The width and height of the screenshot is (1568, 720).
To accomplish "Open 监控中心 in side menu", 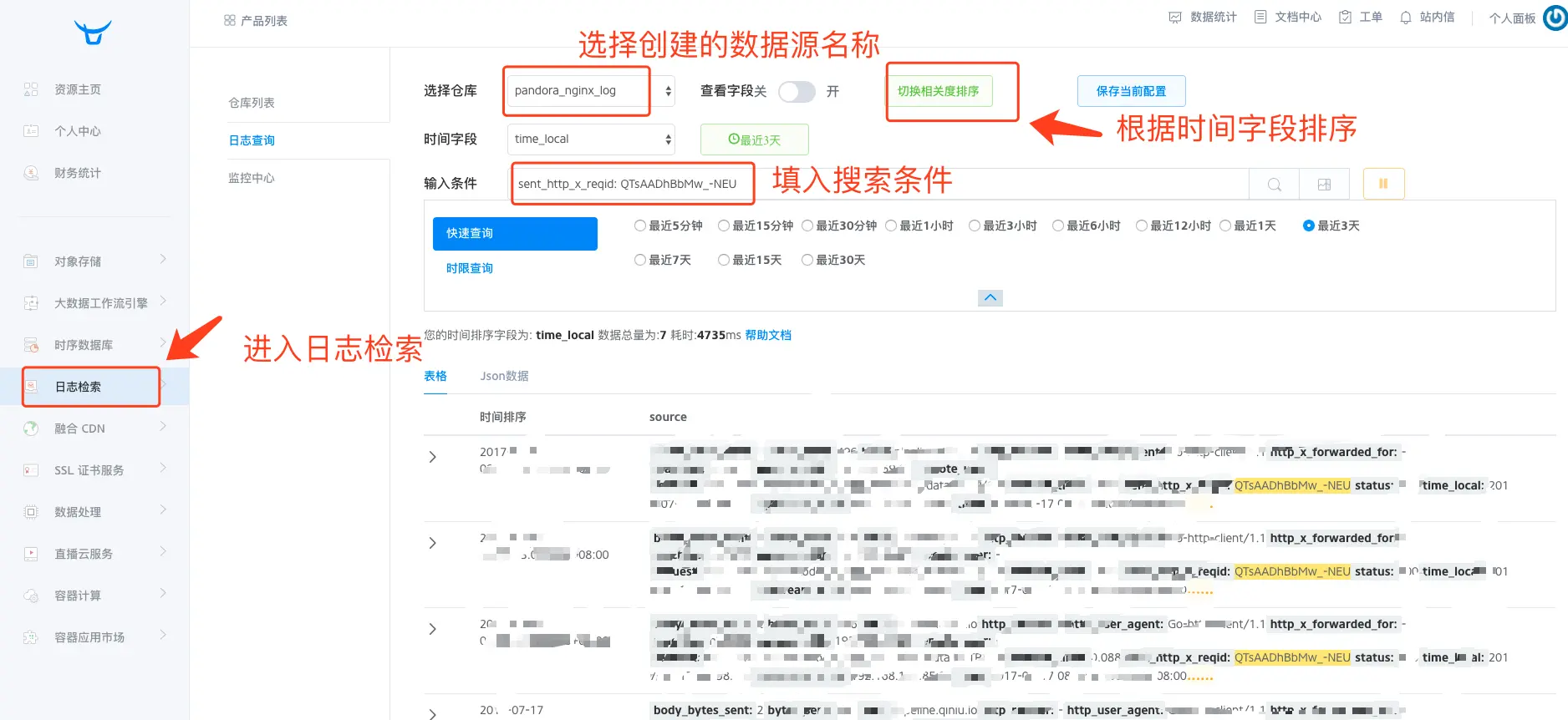I will tap(252, 178).
